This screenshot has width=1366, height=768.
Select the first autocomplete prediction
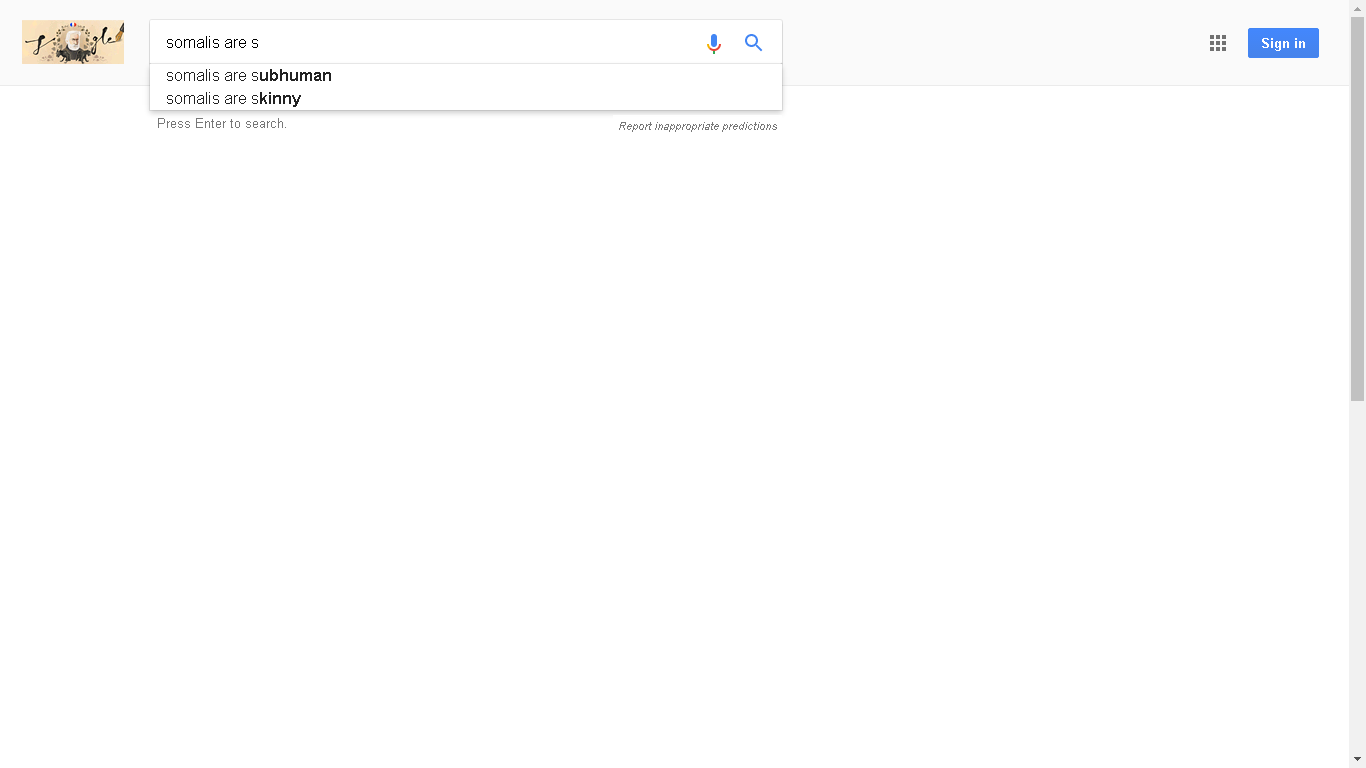[x=466, y=75]
